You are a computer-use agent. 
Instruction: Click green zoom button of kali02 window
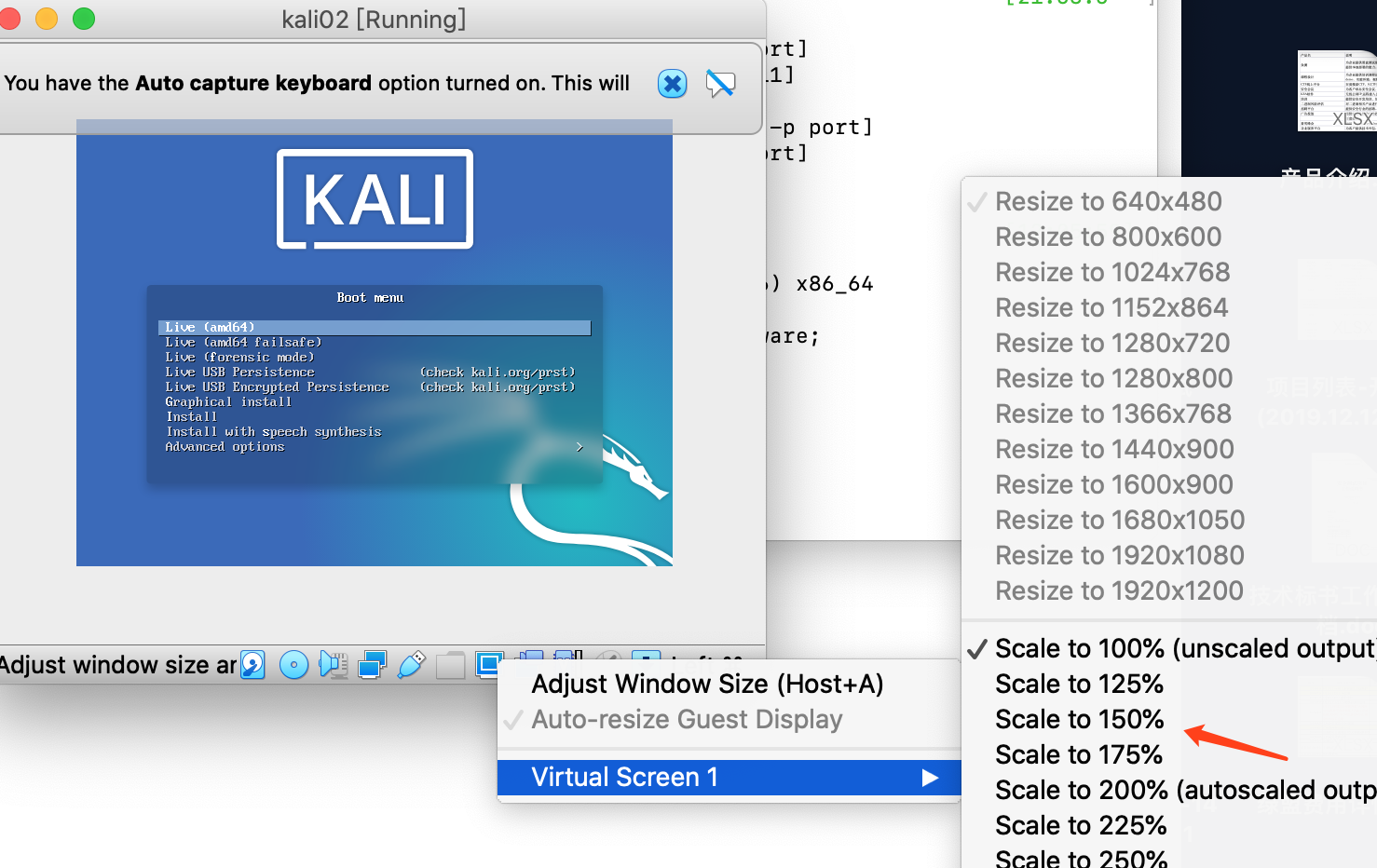[x=84, y=19]
